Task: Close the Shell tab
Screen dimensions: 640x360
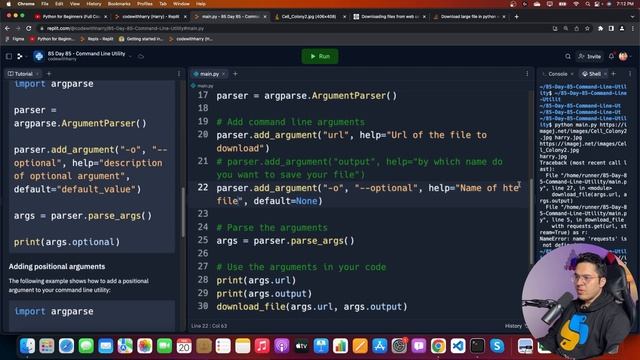Action: [605, 74]
